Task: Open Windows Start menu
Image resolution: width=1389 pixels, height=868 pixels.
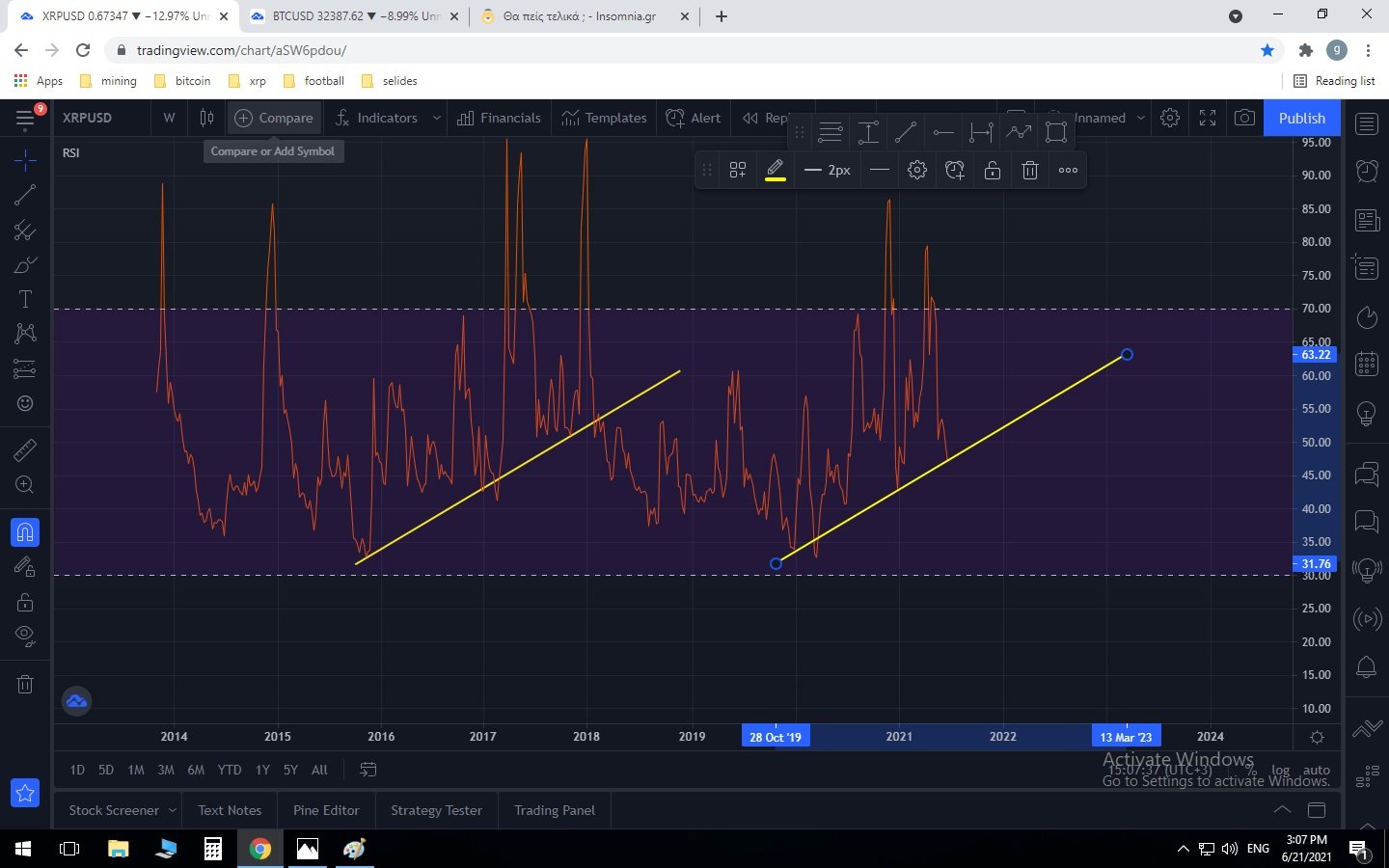Action: (x=23, y=849)
